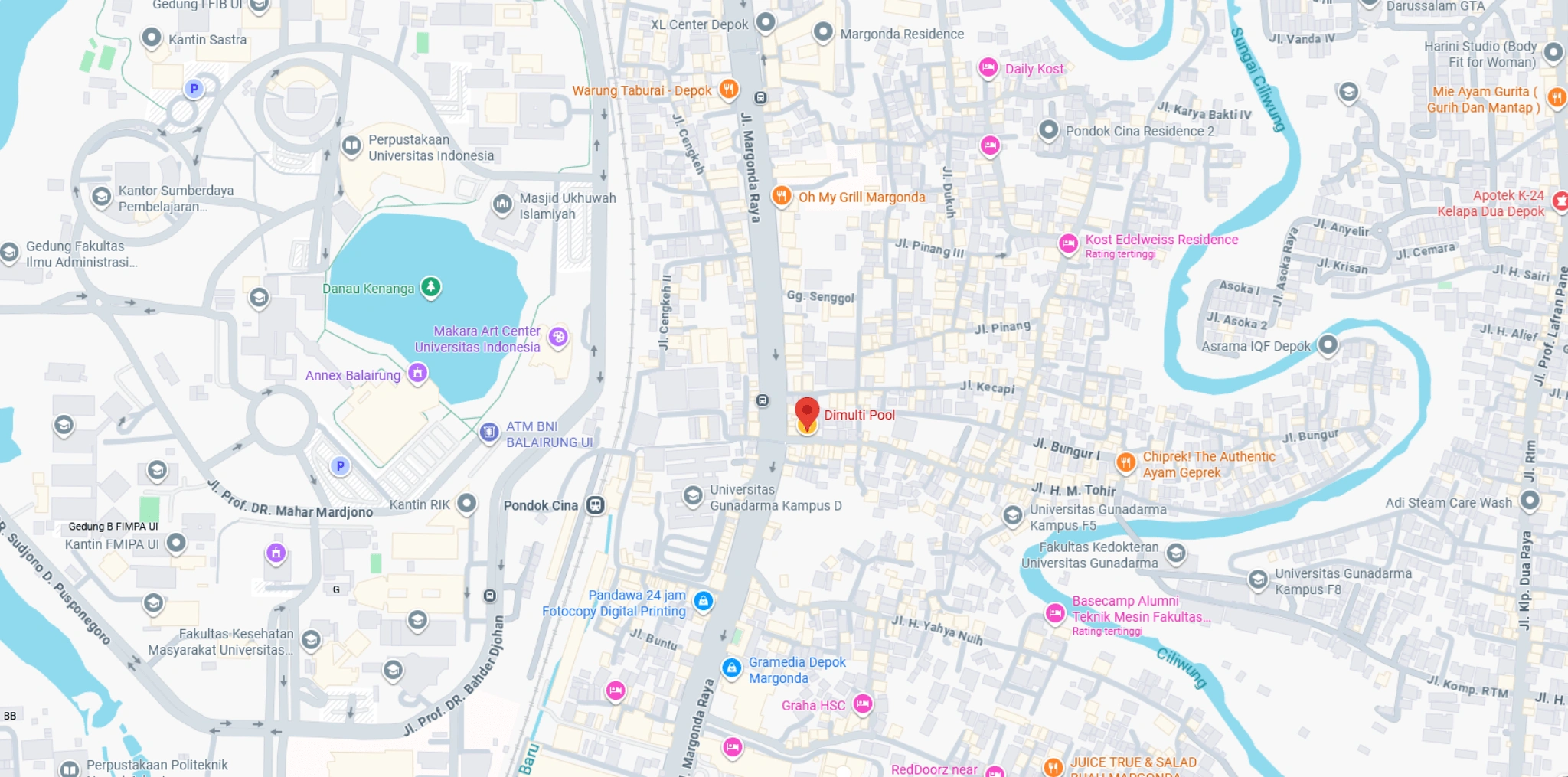The height and width of the screenshot is (777, 1568).
Task: Click the Kantin RIK place marker
Action: (467, 504)
